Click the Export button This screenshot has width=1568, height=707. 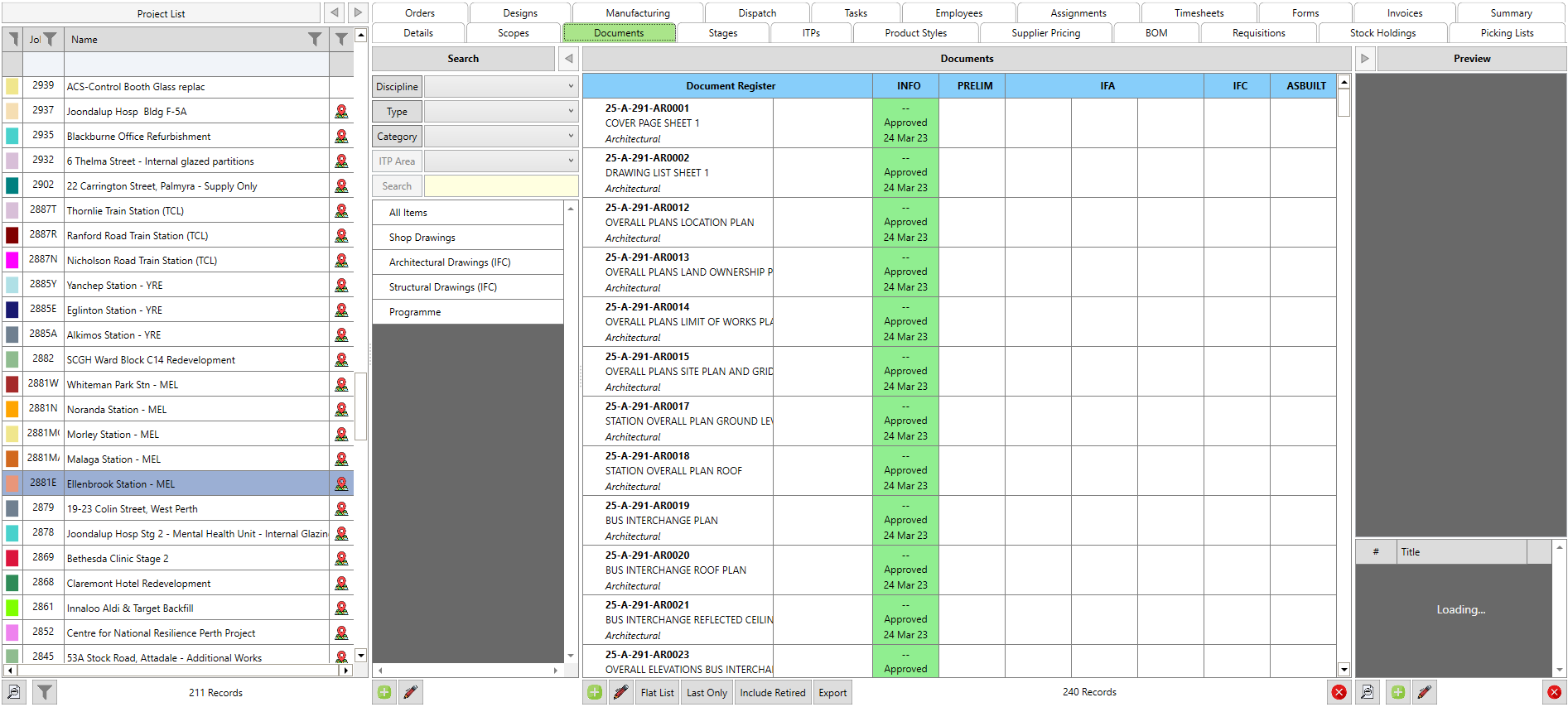click(x=832, y=693)
